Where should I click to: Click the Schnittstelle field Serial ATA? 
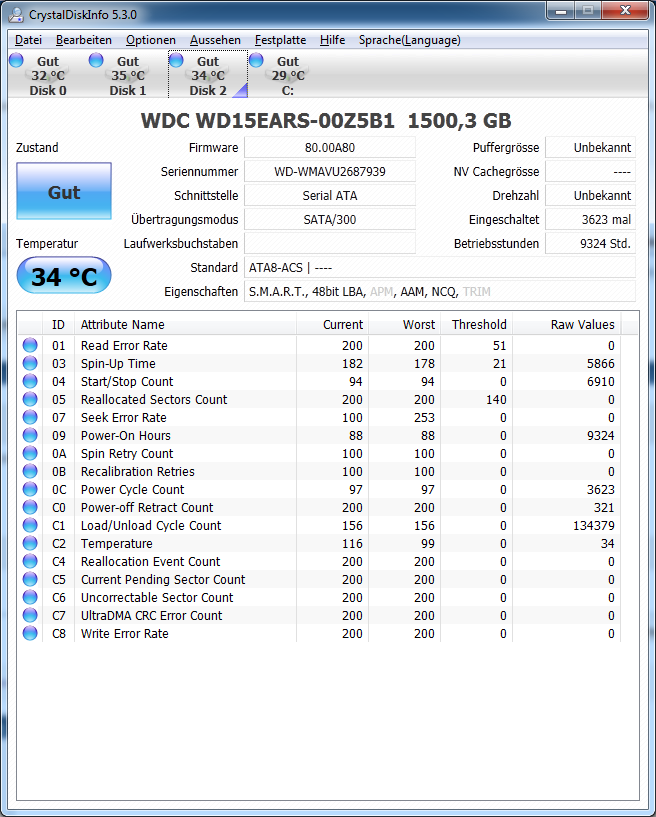(x=330, y=195)
